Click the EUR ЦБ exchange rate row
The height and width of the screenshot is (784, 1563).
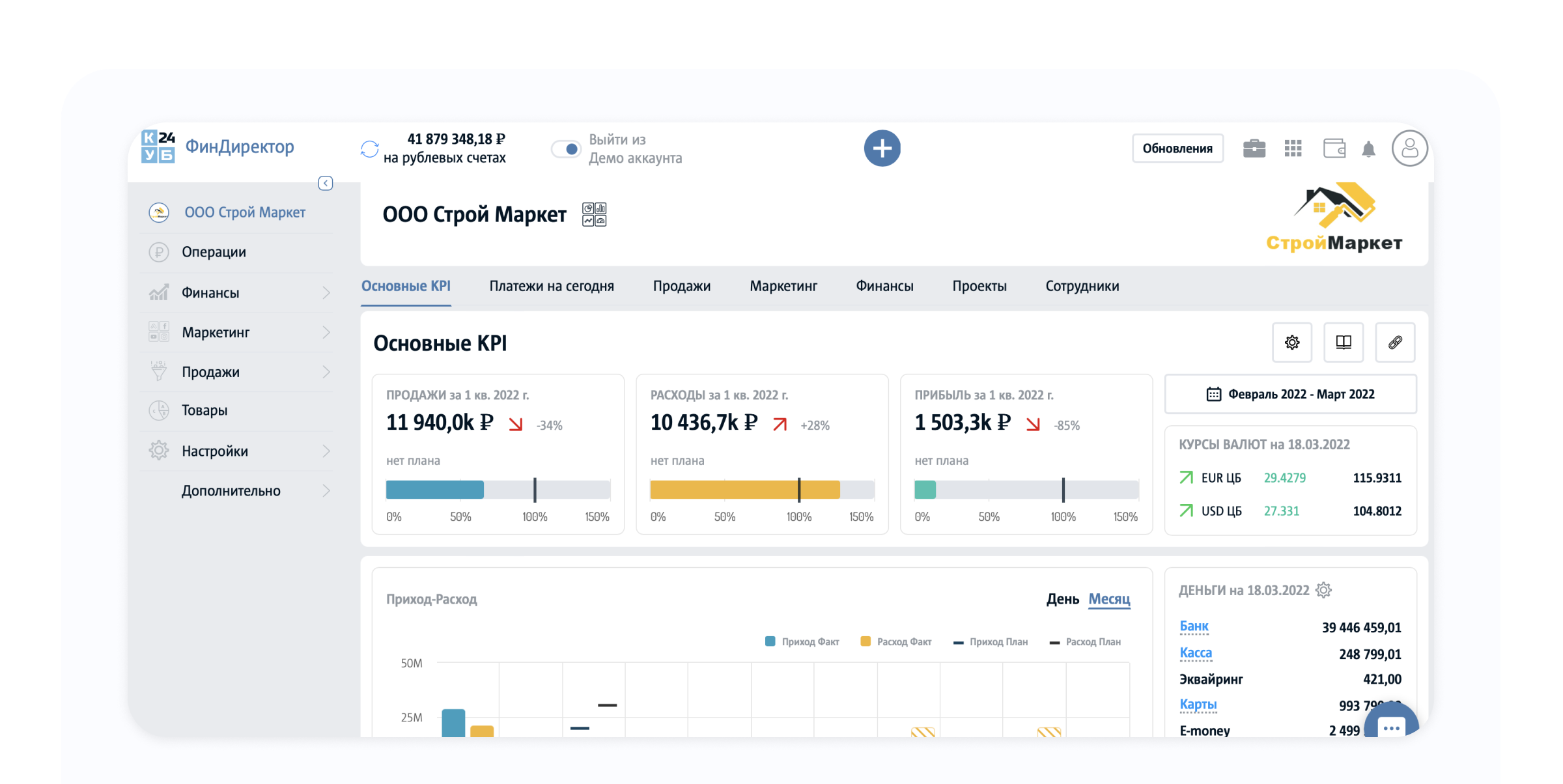click(x=1290, y=478)
